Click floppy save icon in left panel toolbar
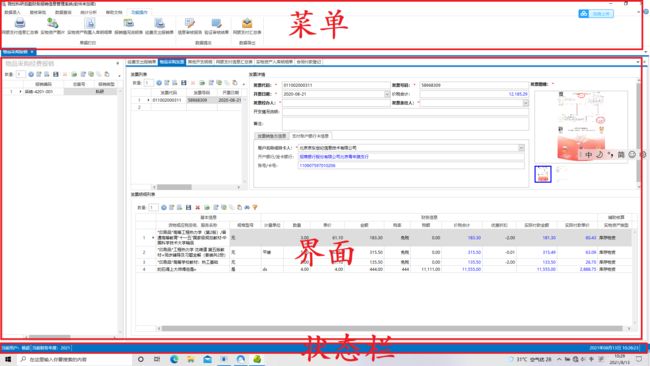650x366 pixels. coord(56,74)
